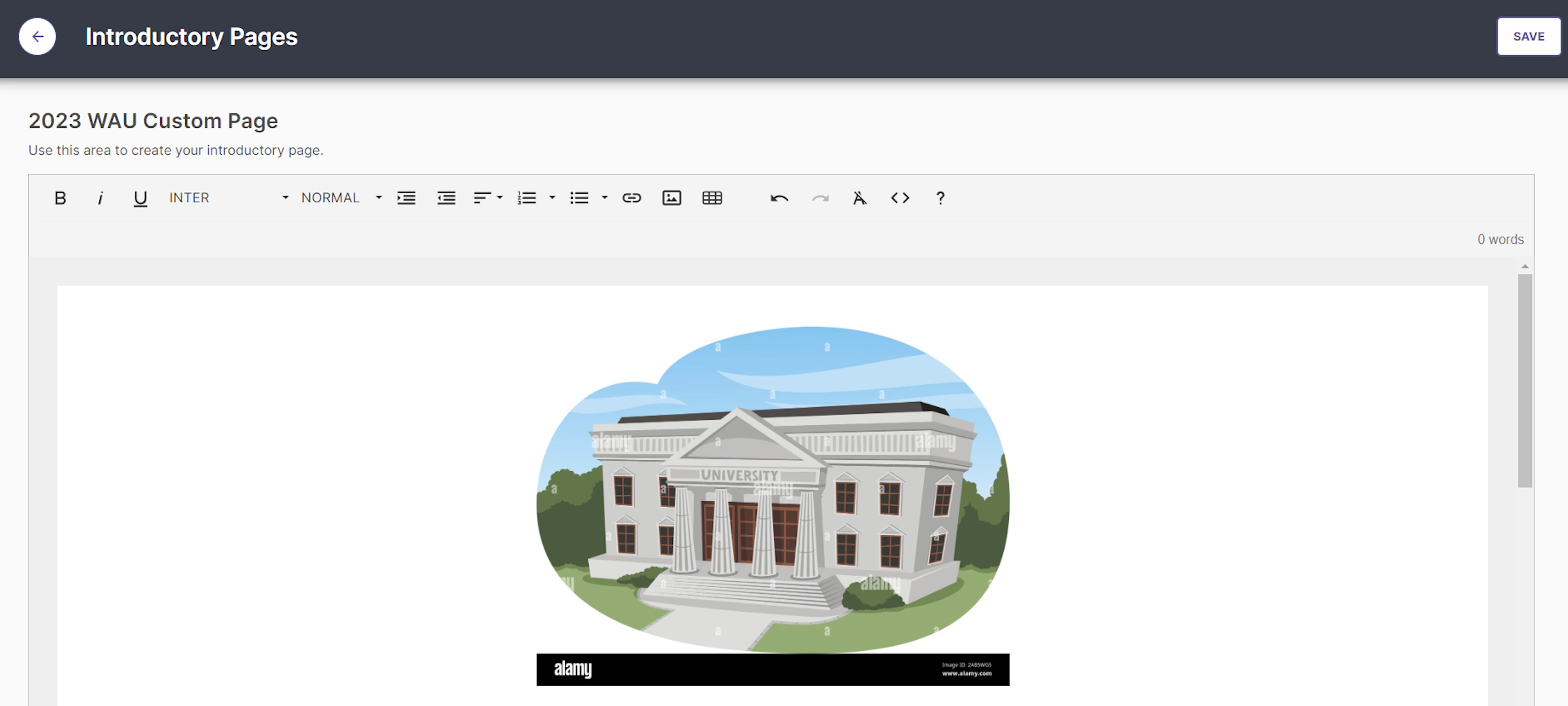This screenshot has height=706, width=1568.
Task: Go back using the arrow button
Action: (37, 37)
